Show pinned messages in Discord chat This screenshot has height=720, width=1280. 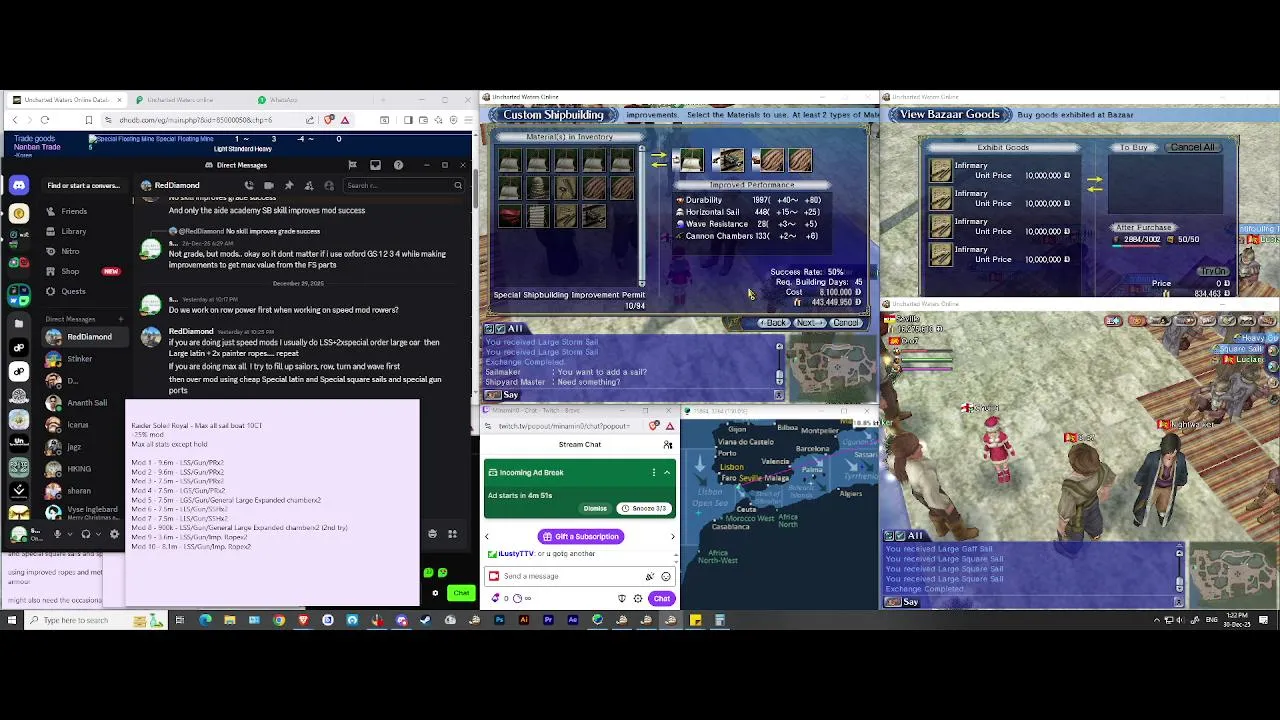pyautogui.click(x=289, y=185)
